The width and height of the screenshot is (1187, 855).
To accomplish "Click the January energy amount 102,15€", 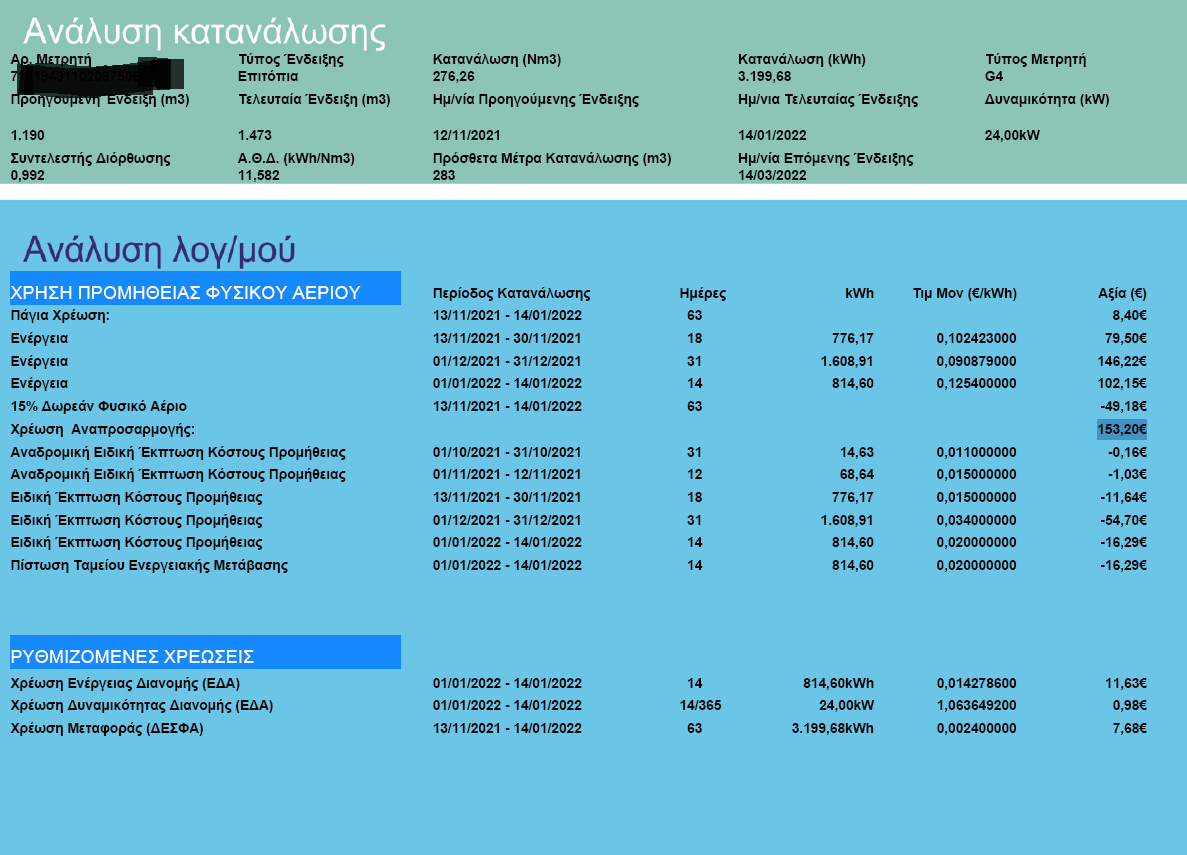I will (1122, 383).
